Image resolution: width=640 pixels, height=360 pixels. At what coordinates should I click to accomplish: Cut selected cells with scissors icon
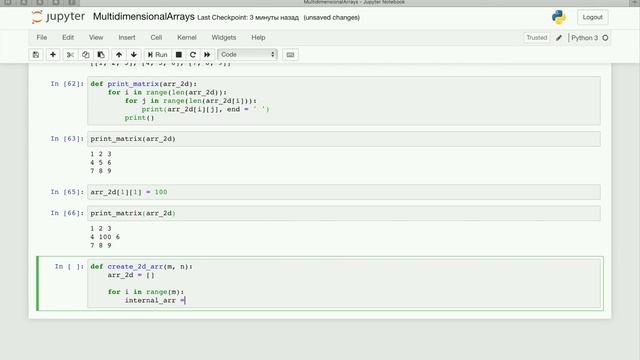[70, 55]
